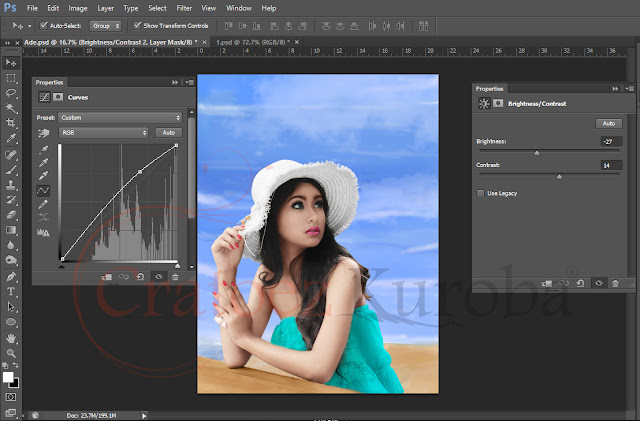Uncheck the Auto-Select option
The width and height of the screenshot is (640, 421).
point(43,24)
